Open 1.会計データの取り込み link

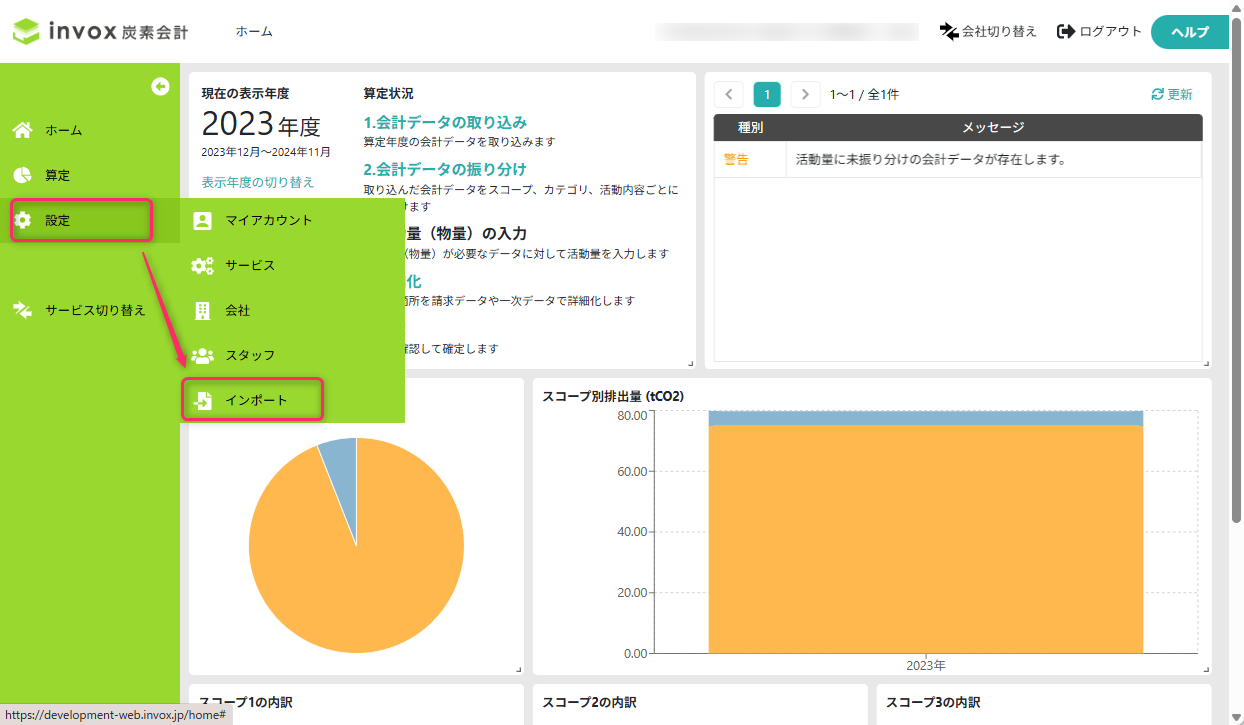[444, 123]
